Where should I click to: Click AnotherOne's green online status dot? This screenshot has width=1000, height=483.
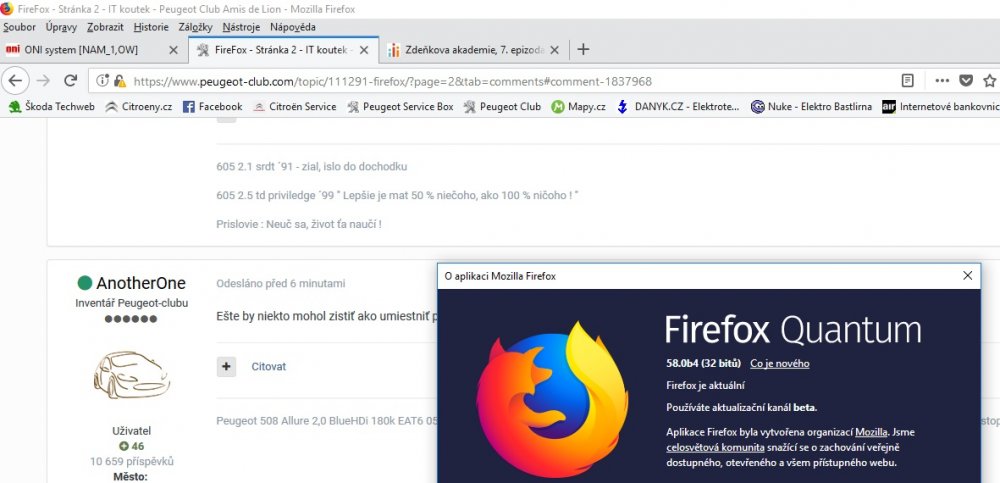click(x=85, y=283)
